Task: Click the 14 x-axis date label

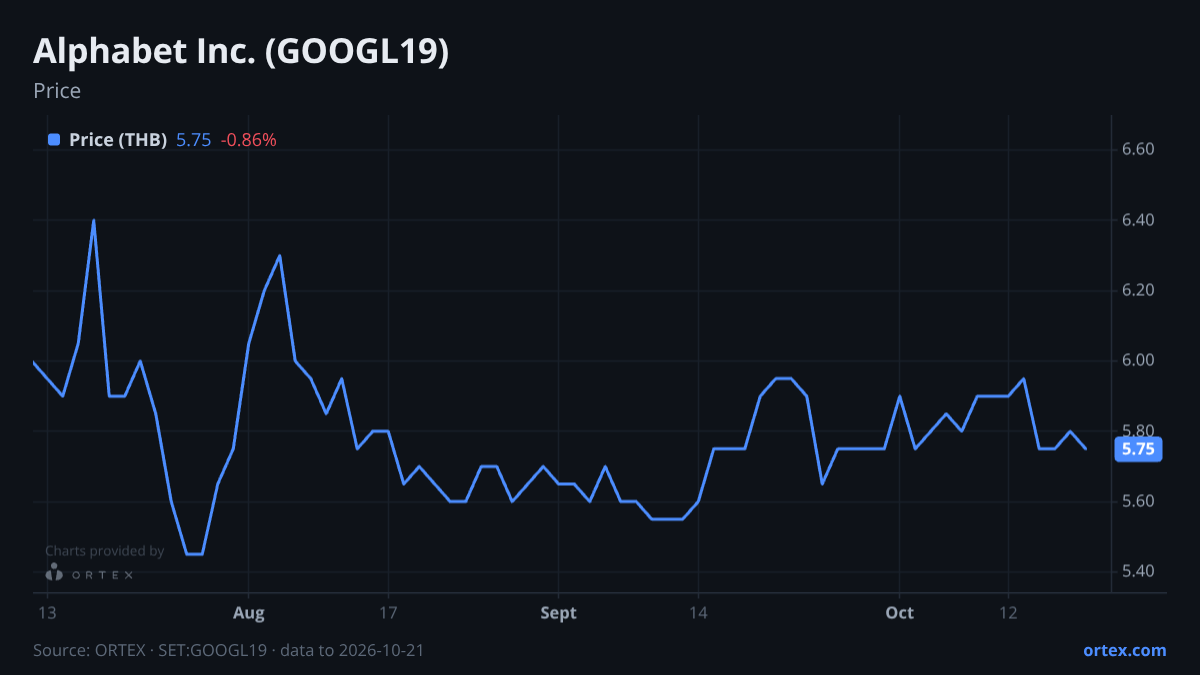Action: pos(698,613)
